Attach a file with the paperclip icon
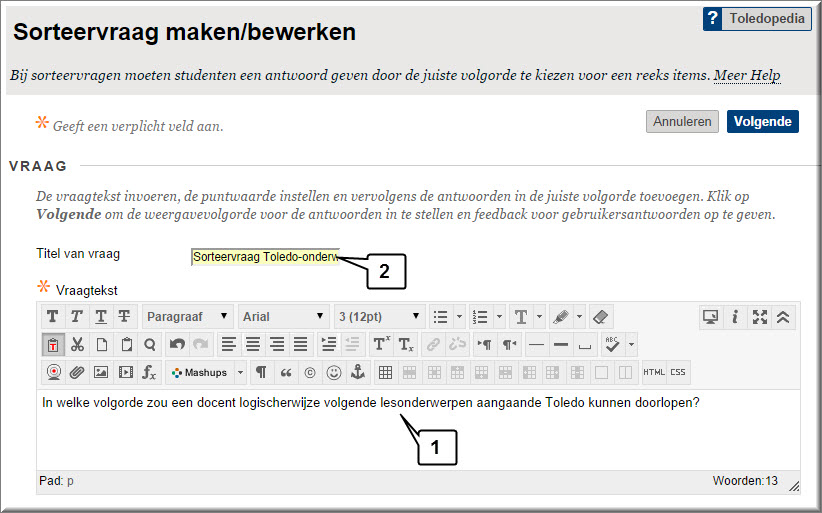 coord(77,373)
